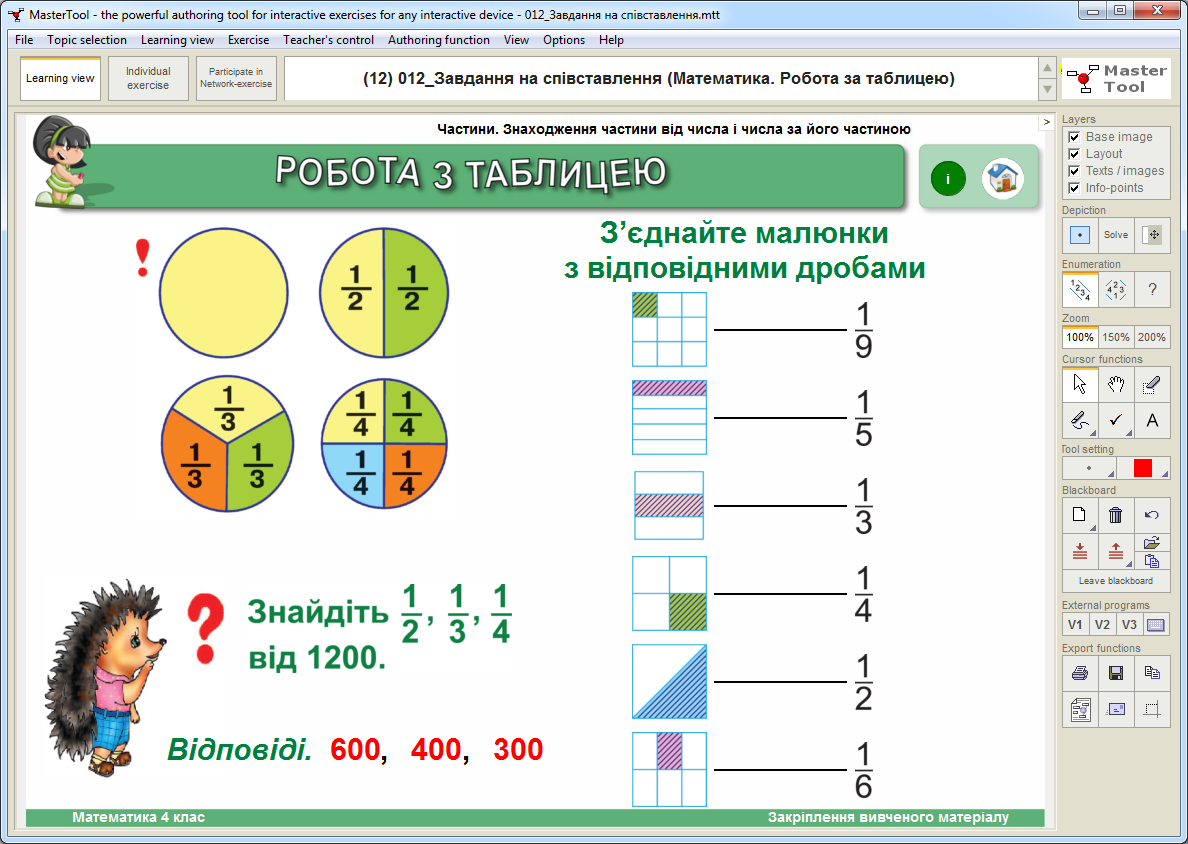Collapse the side panel with '>' arrow
This screenshot has width=1188, height=844.
[1046, 122]
